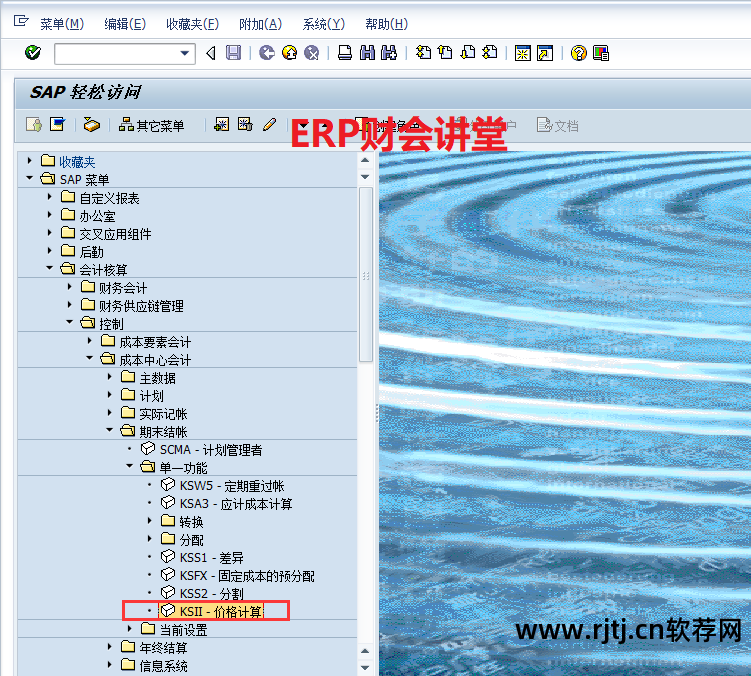Click the small triangle left of command field
Image resolution: width=751 pixels, height=676 pixels.
[211, 53]
